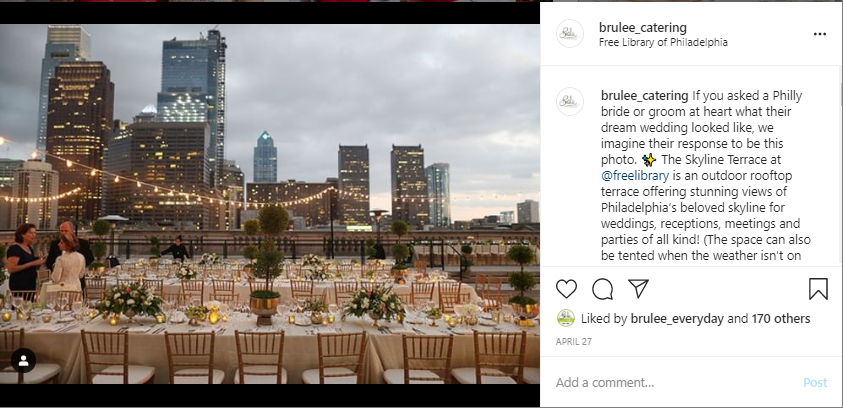Image resolution: width=843 pixels, height=408 pixels.
Task: Share the post via the paper plane icon
Action: [x=638, y=289]
